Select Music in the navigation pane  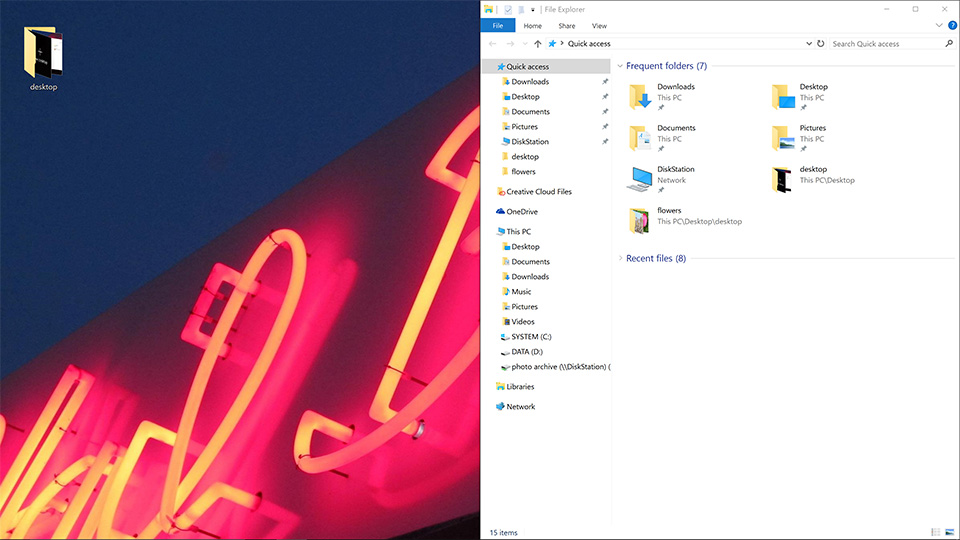coord(521,291)
